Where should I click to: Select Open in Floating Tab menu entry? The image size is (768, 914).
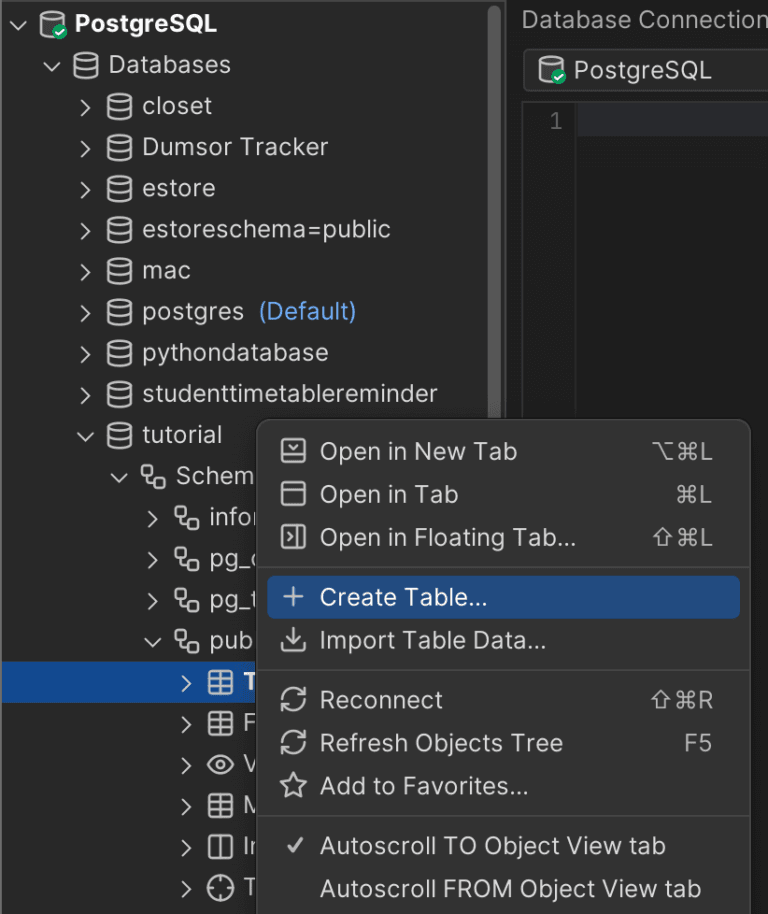coord(447,537)
